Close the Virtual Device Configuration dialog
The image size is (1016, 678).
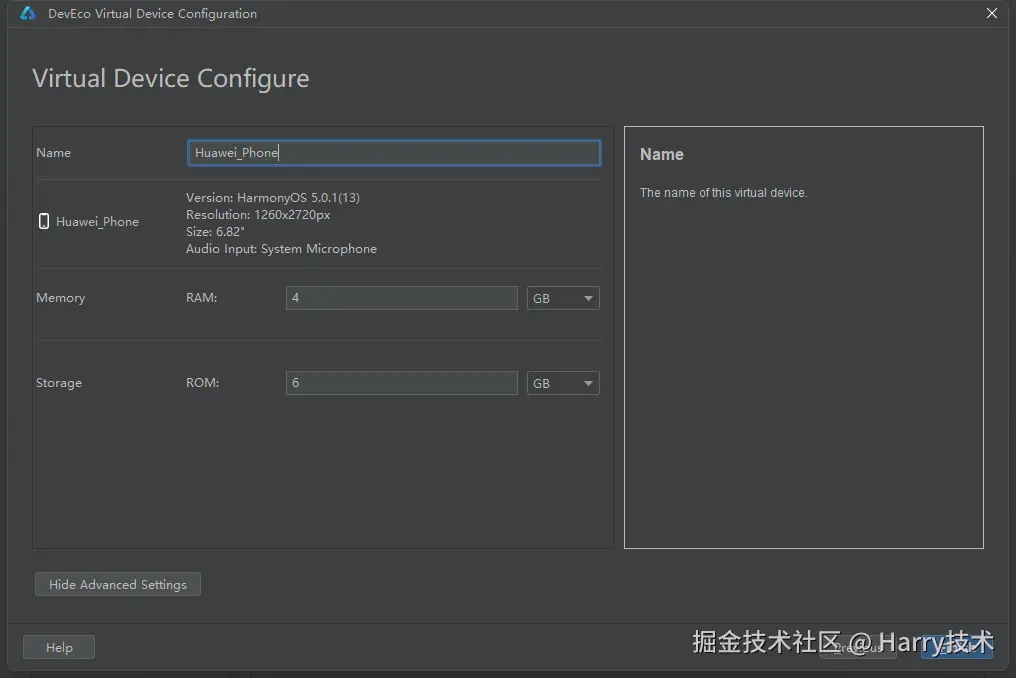click(992, 14)
